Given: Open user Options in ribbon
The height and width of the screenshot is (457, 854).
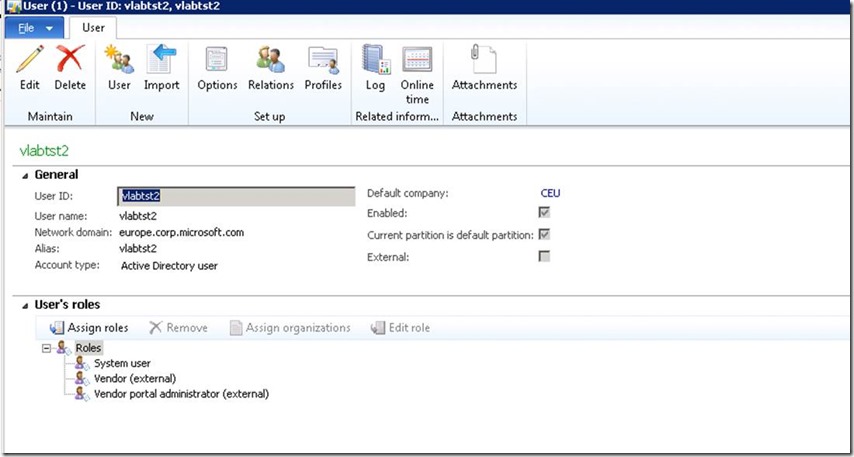Looking at the screenshot, I should [x=217, y=61].
